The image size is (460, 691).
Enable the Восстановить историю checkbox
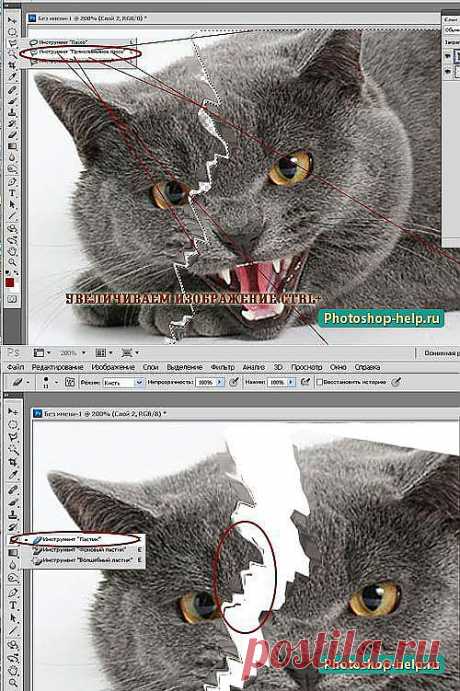[x=320, y=382]
